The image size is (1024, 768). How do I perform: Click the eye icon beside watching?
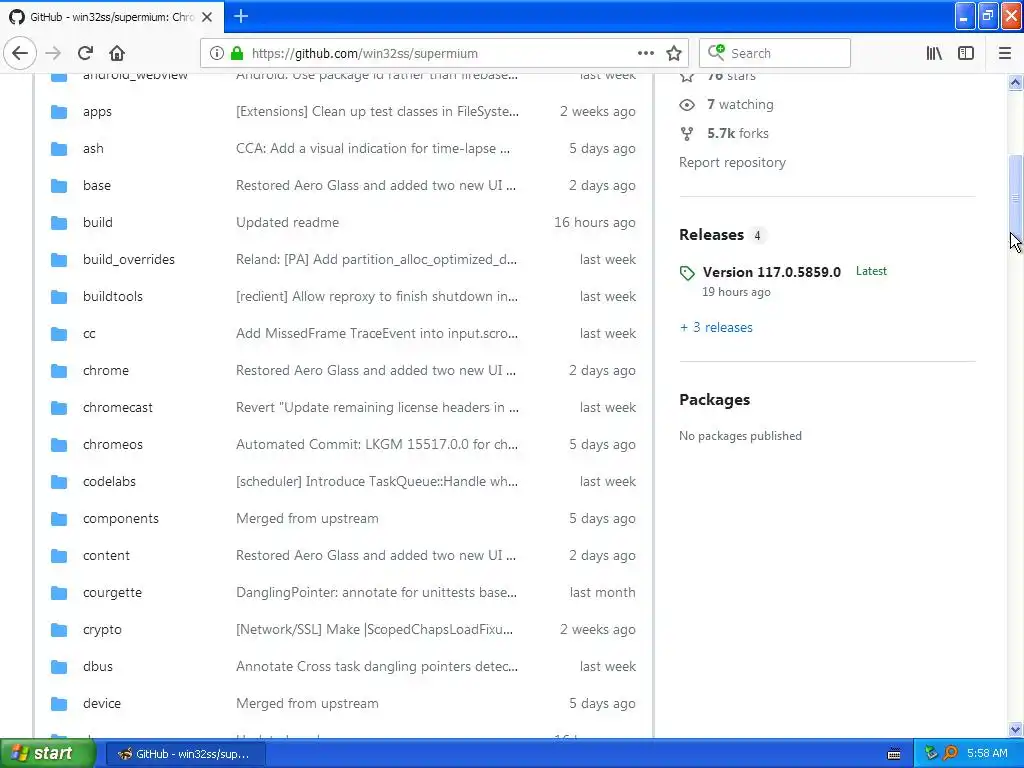pos(686,104)
